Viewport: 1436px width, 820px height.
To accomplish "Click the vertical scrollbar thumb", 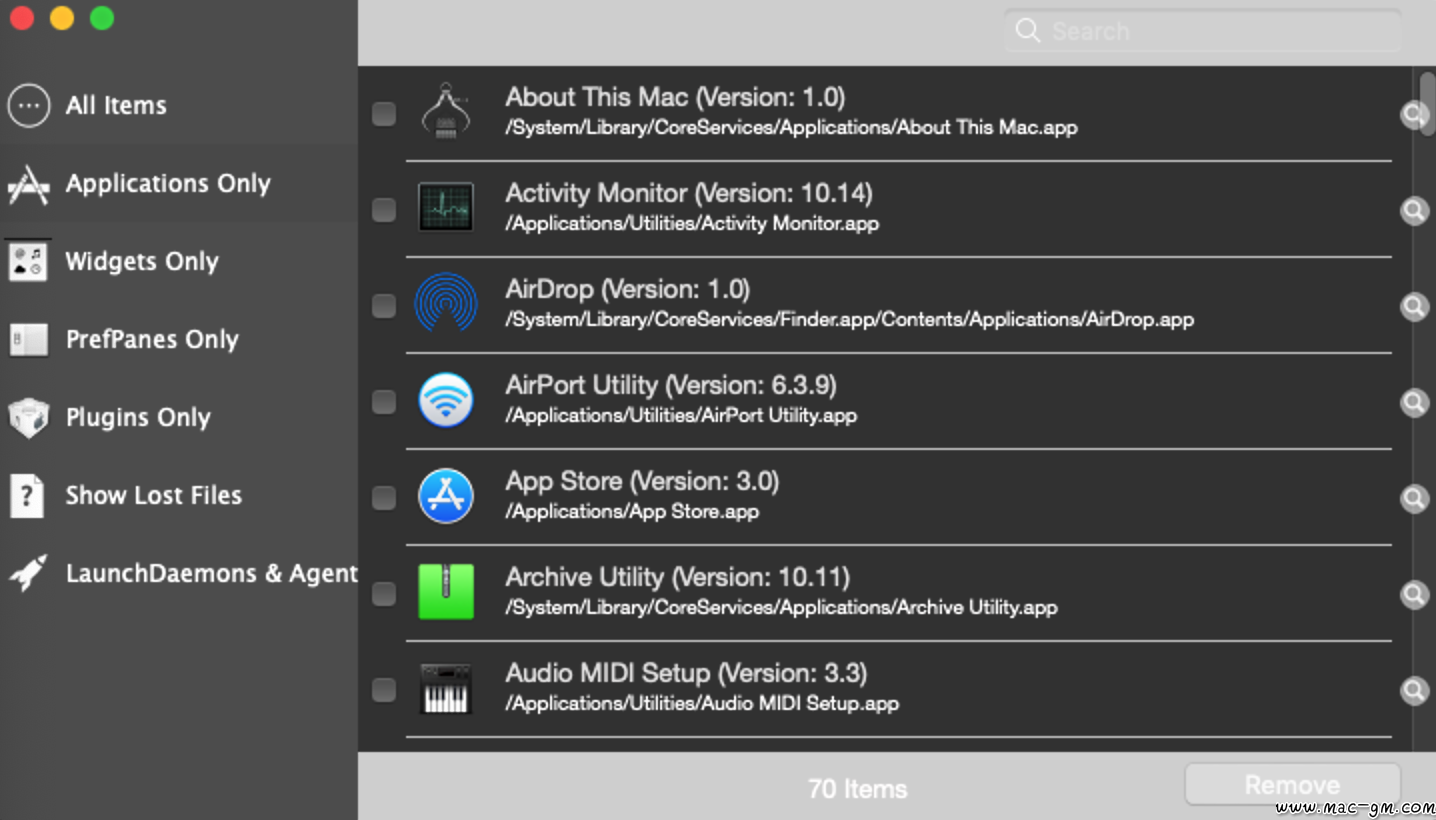I will (x=1426, y=105).
